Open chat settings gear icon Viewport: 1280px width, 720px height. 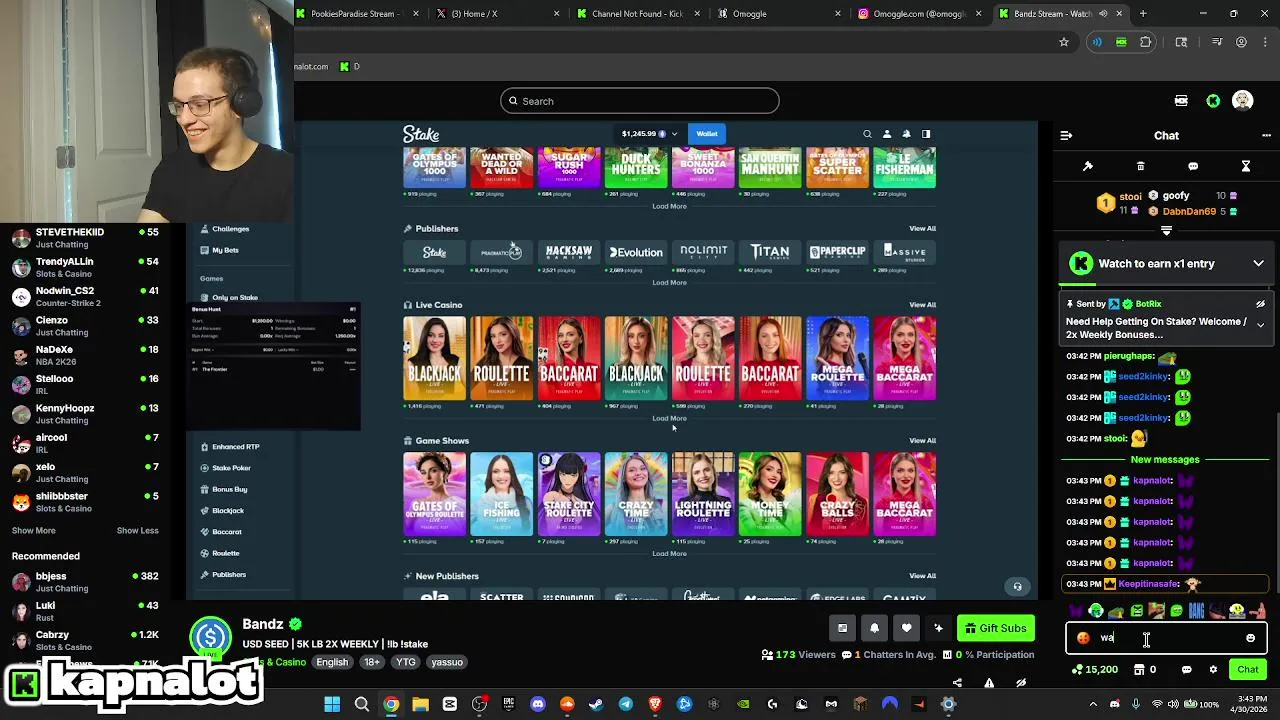[x=1213, y=670]
